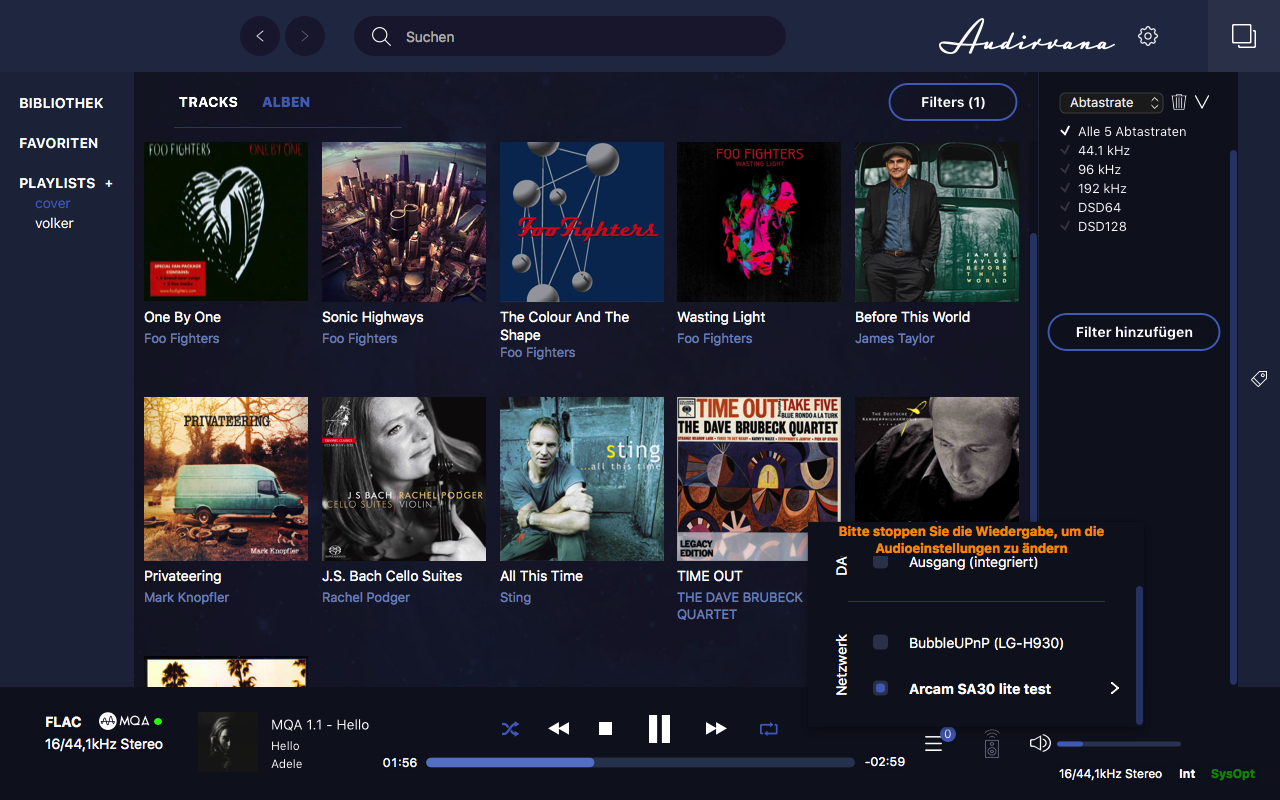Click the Filter hinzufügen button
Screen dimensions: 1280x800
[x=1134, y=332]
